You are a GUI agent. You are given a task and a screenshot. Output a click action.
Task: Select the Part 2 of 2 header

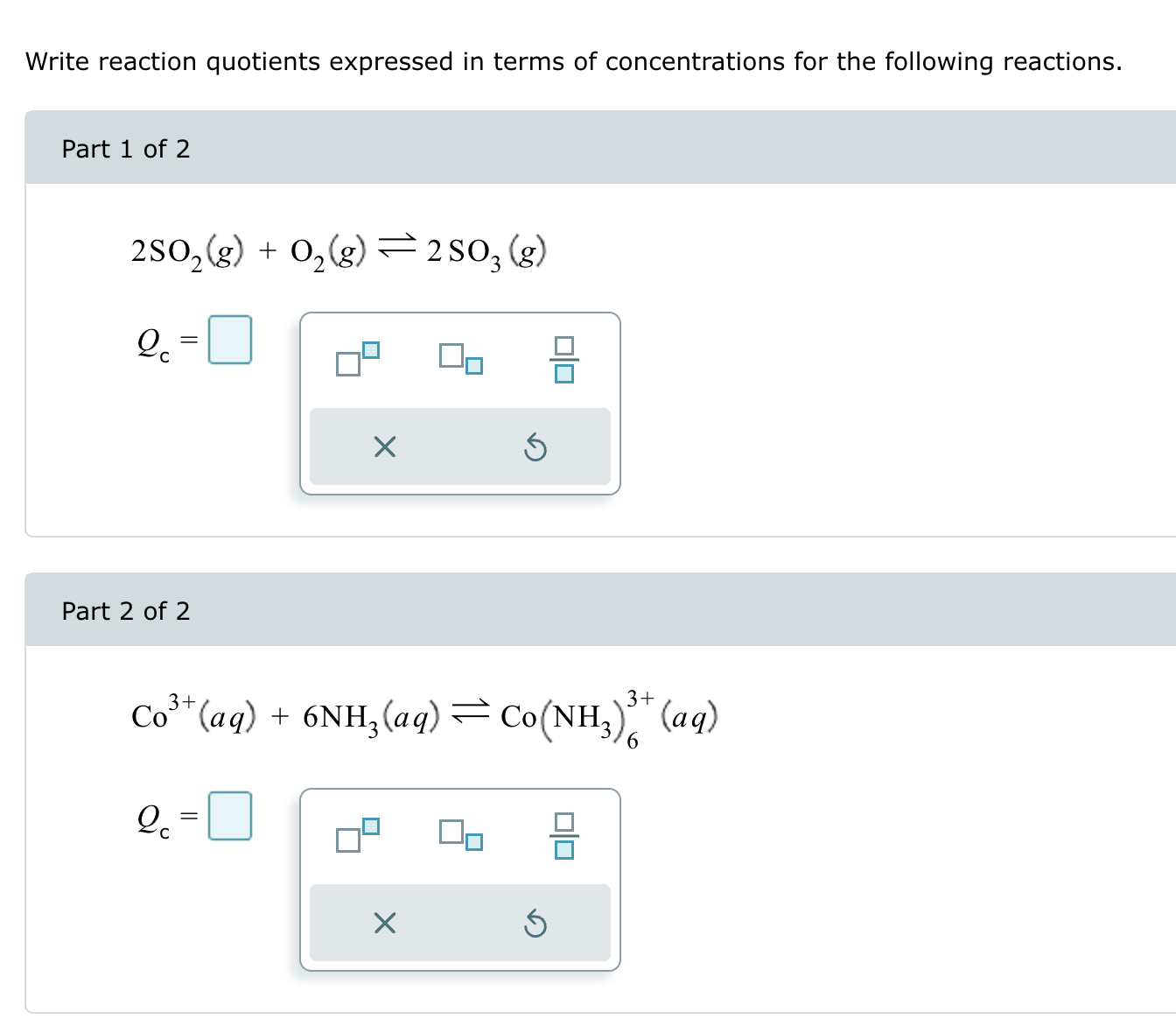click(x=126, y=610)
